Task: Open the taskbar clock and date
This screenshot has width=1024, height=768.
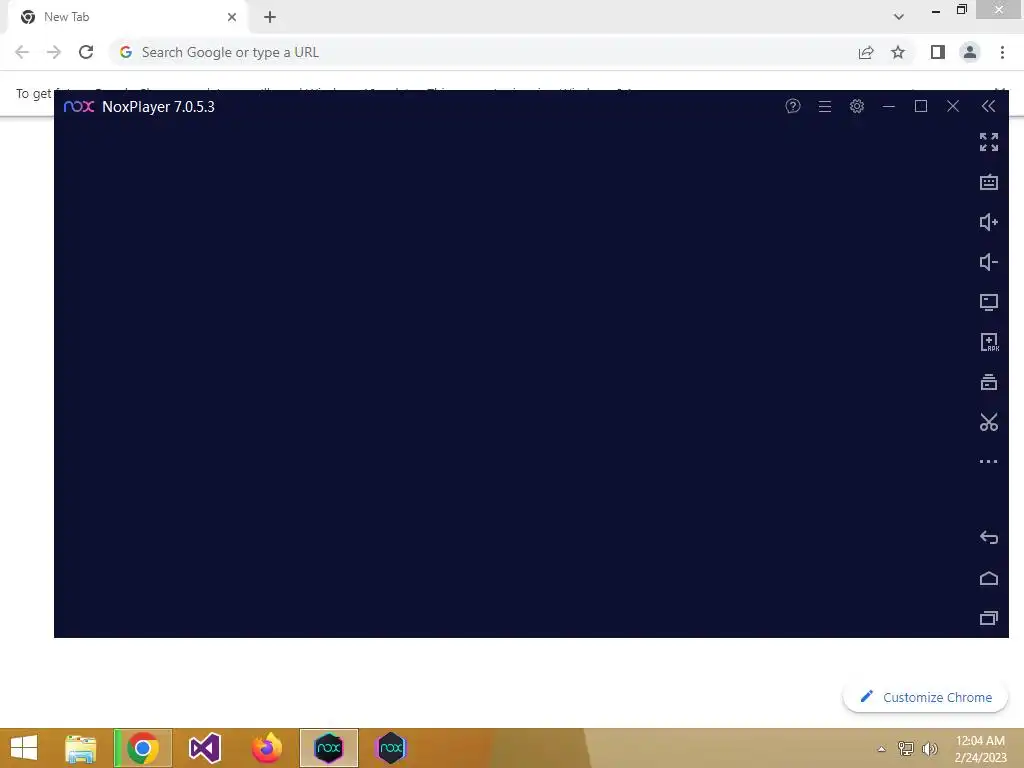Action: (980, 748)
